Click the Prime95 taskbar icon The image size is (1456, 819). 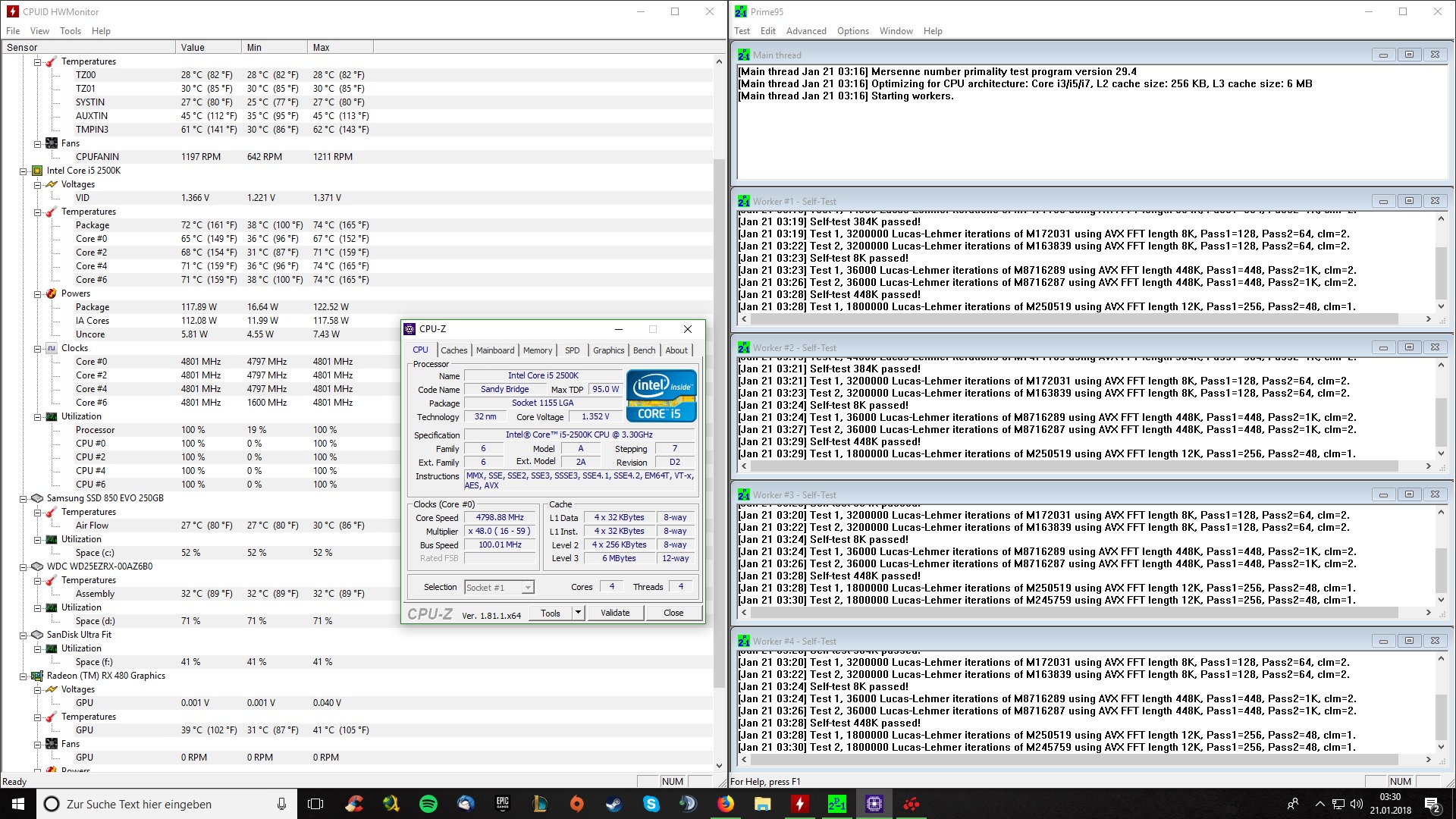coord(837,804)
